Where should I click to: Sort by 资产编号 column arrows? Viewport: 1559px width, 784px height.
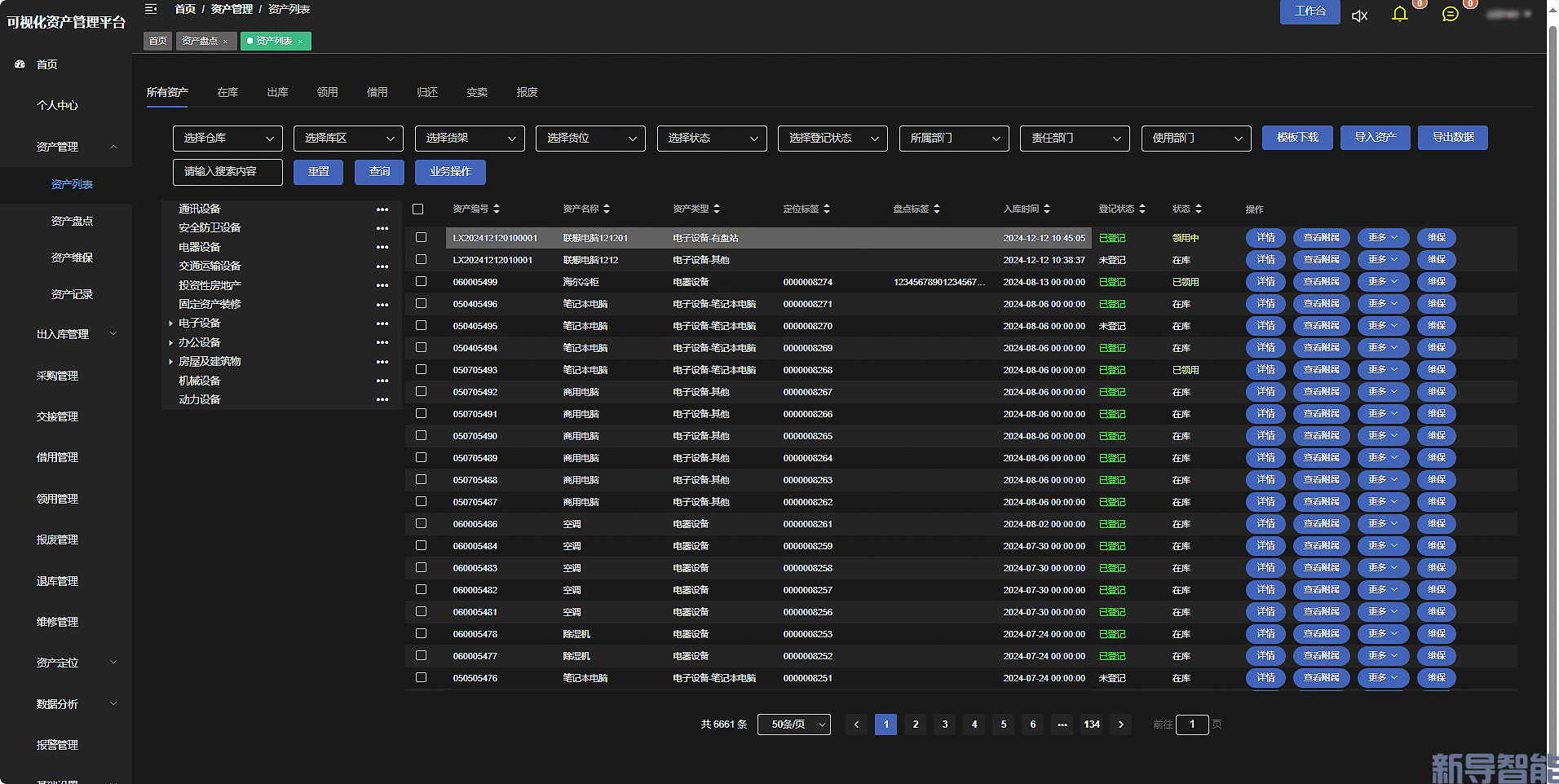[x=497, y=209]
